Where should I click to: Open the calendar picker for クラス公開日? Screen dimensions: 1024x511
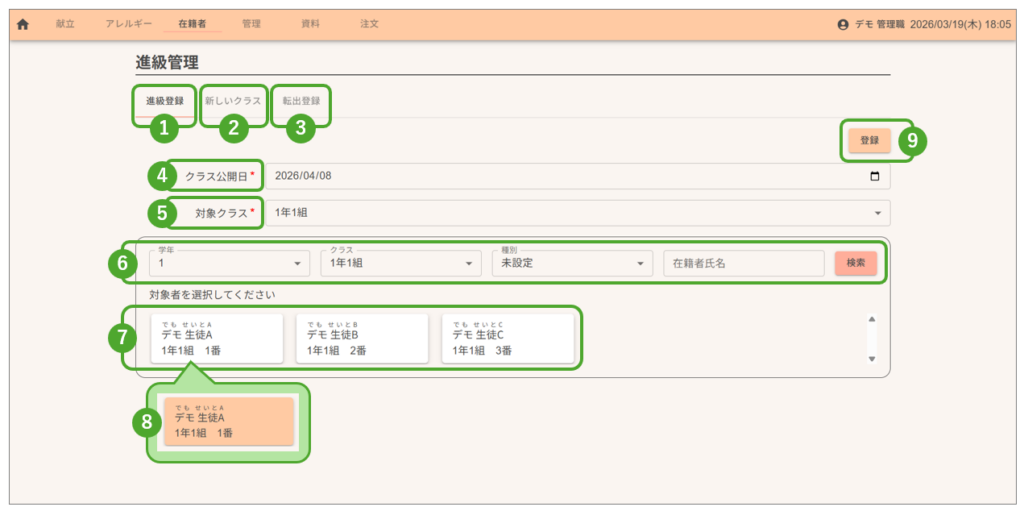point(875,177)
